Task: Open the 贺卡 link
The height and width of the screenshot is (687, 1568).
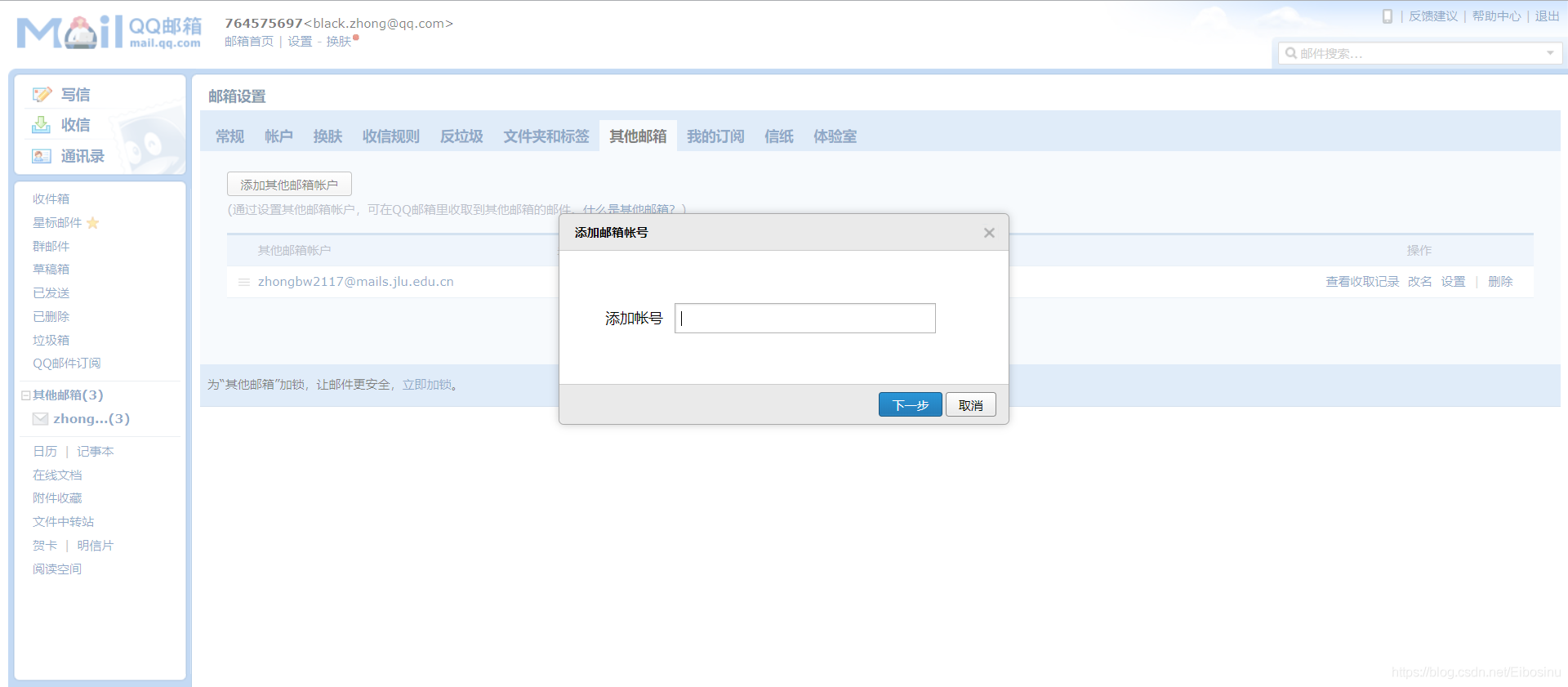Action: point(45,546)
